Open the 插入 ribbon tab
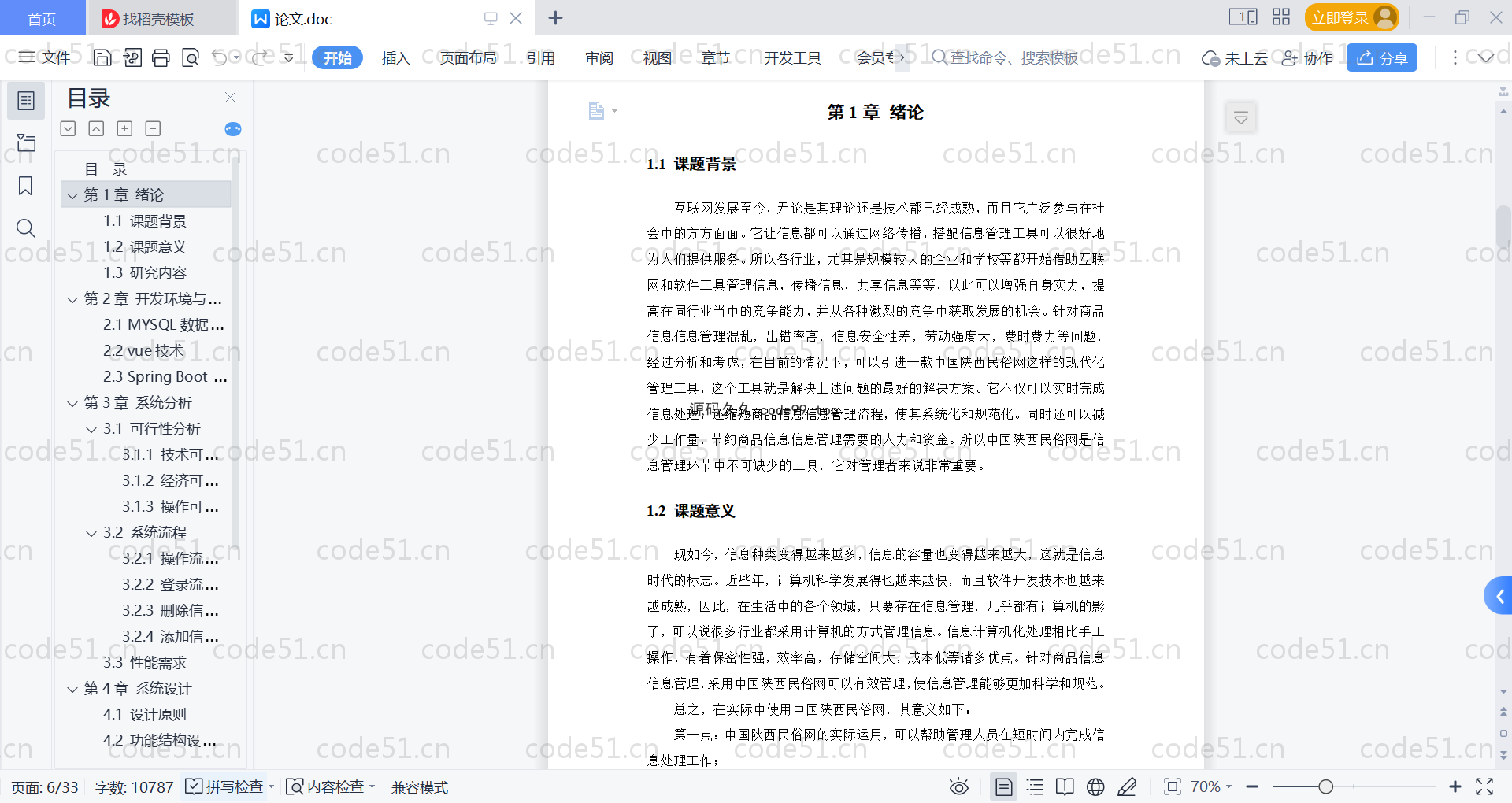Screen dimensions: 1512x803 (x=395, y=57)
